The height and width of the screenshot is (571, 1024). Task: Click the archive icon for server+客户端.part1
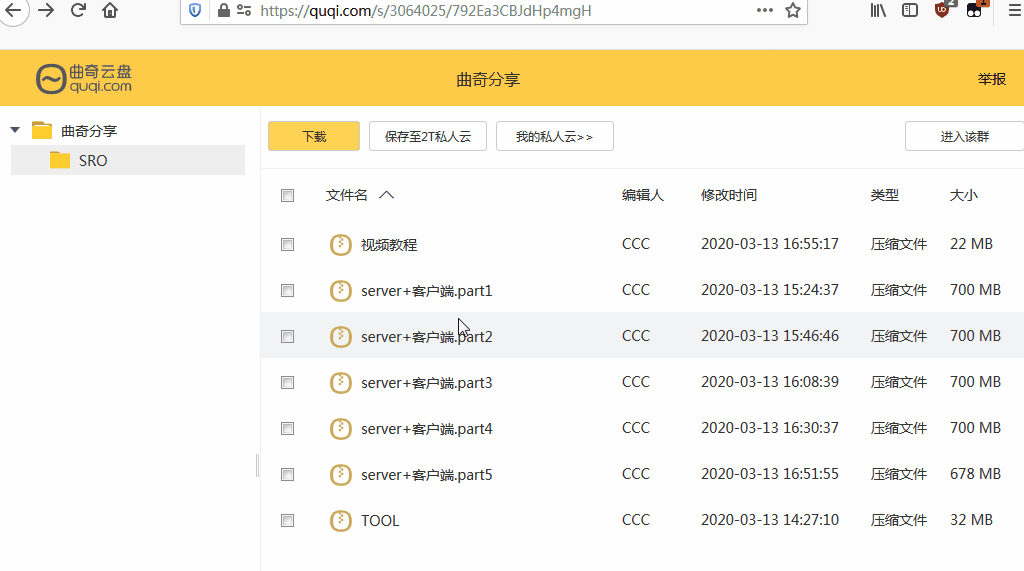(340, 291)
